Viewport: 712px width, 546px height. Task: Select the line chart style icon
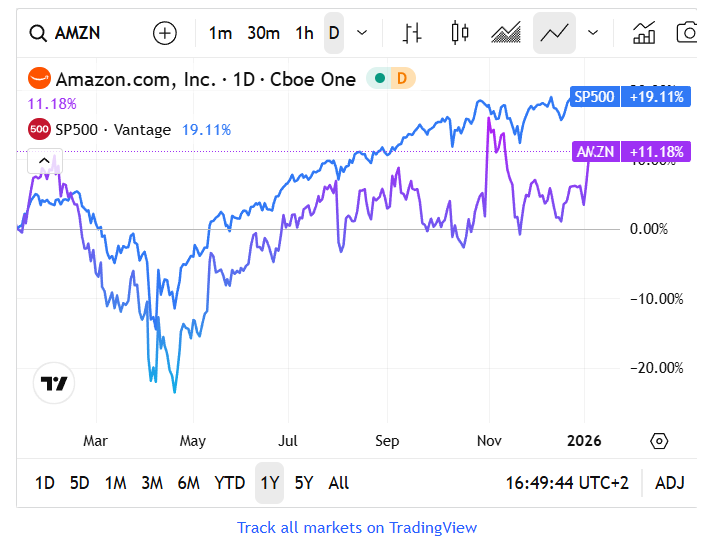554,33
